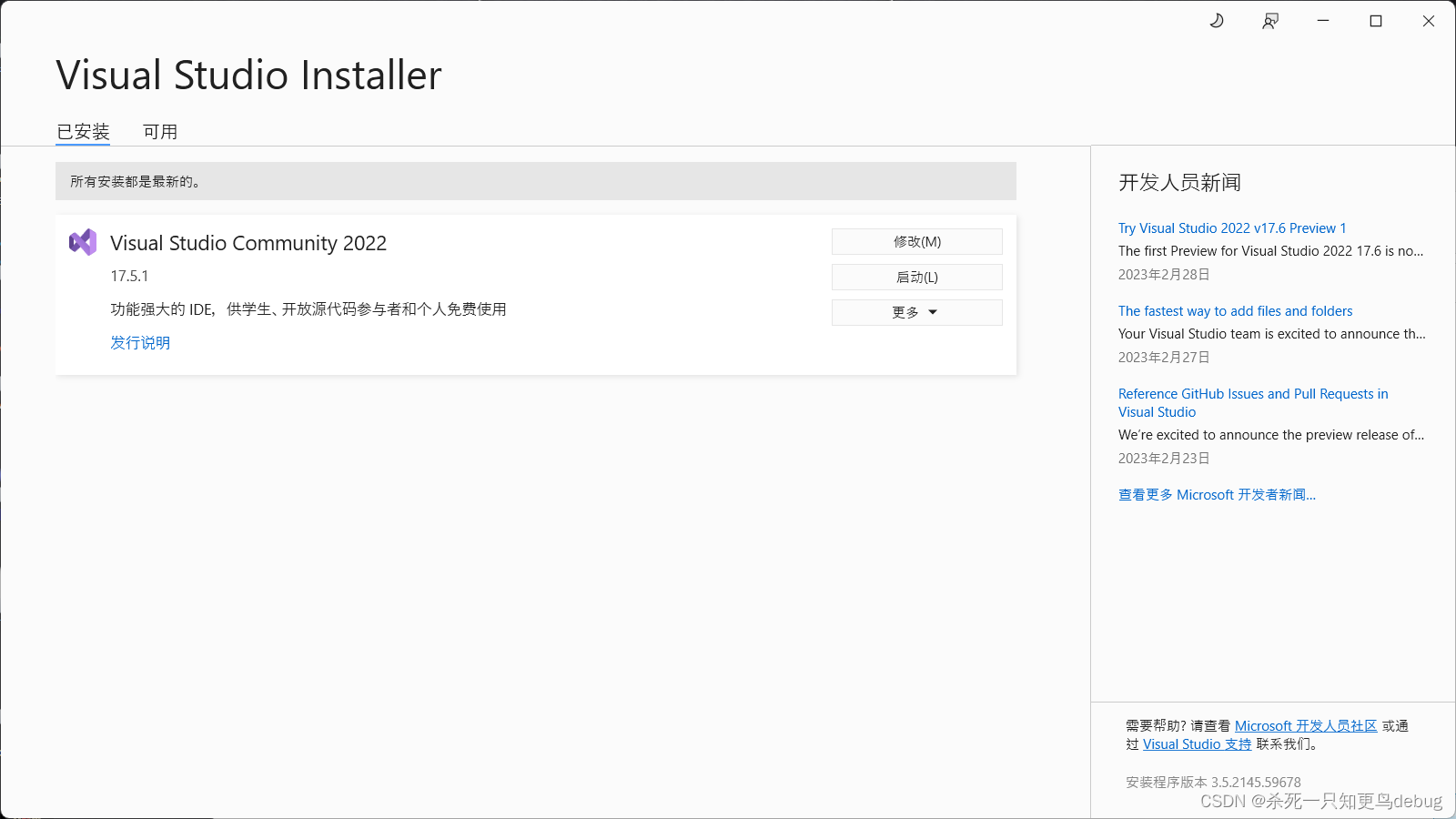
Task: Switch to the 已安装 tab
Action: click(x=83, y=132)
